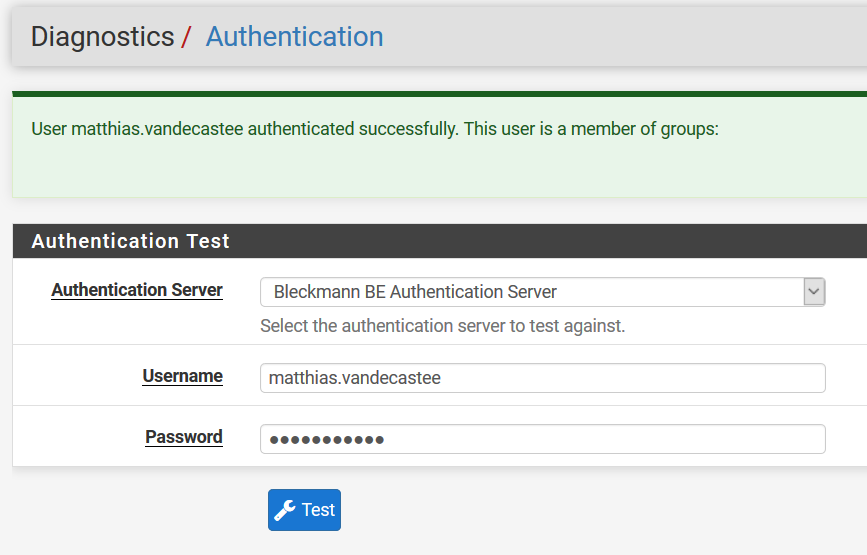Click the Authentication Test panel heading

(131, 241)
